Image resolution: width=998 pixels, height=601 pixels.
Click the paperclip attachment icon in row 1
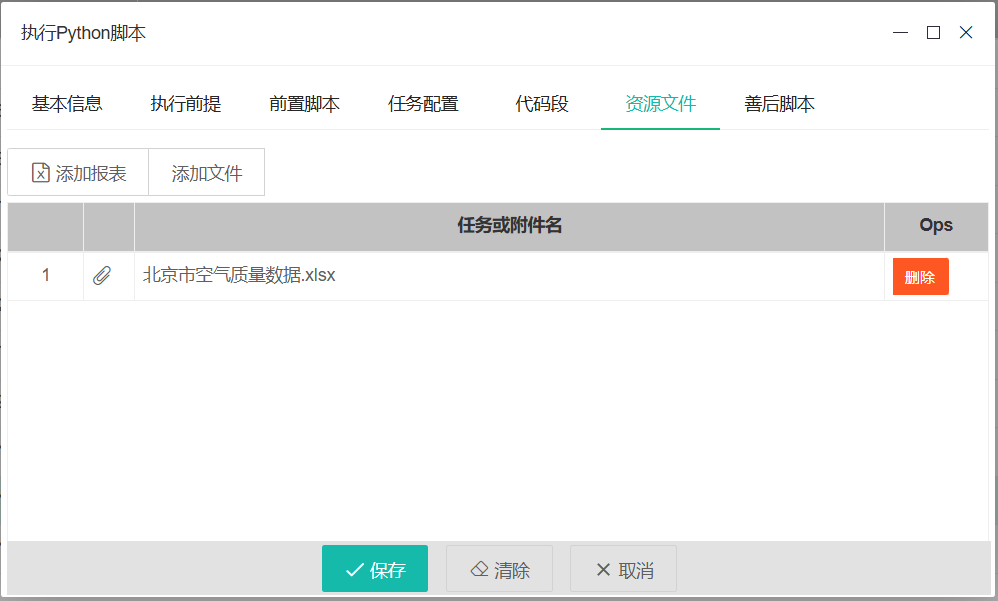tap(102, 276)
